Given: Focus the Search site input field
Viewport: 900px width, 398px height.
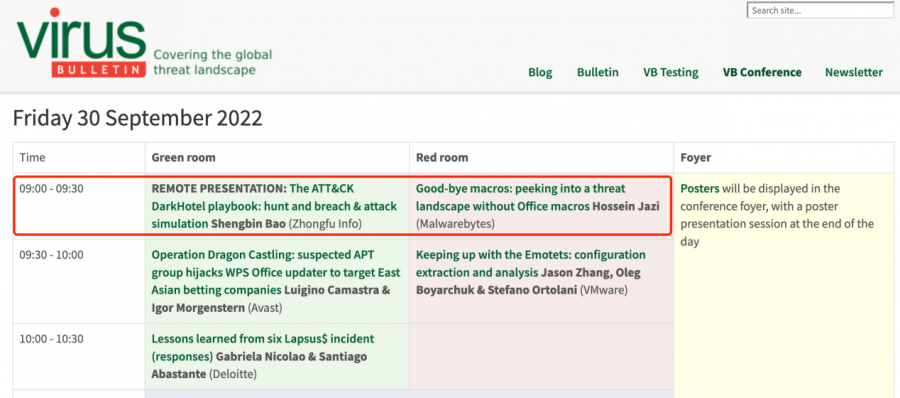Looking at the screenshot, I should click(x=820, y=10).
